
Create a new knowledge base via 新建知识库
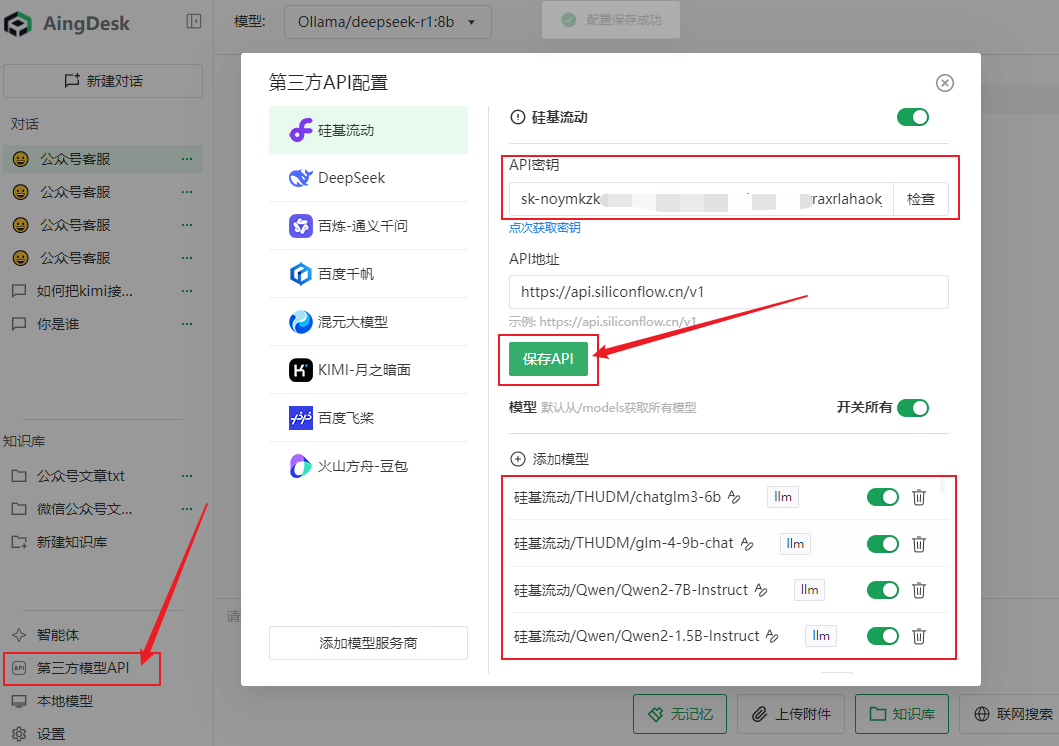[x=59, y=542]
